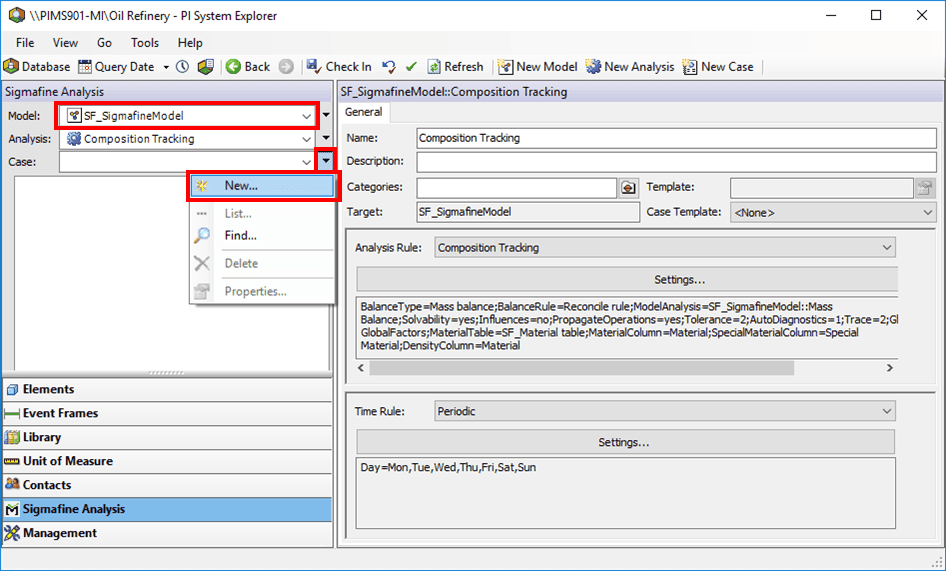Click the black arrow beside Analysis combo
This screenshot has width=946, height=571.
tap(326, 138)
